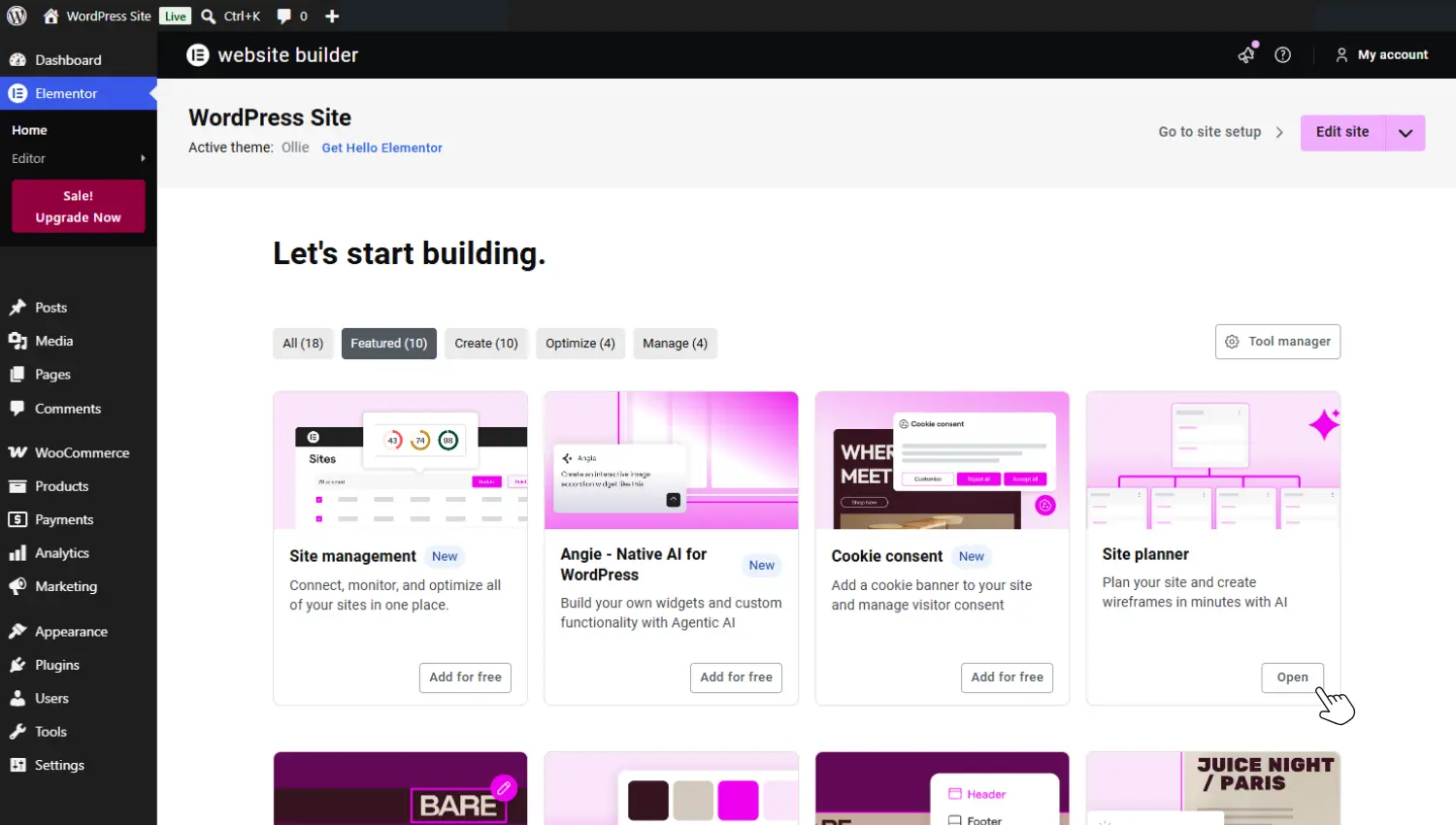The image size is (1456, 825).
Task: Click the Dashboard gauge icon in sidebar
Action: (x=17, y=60)
